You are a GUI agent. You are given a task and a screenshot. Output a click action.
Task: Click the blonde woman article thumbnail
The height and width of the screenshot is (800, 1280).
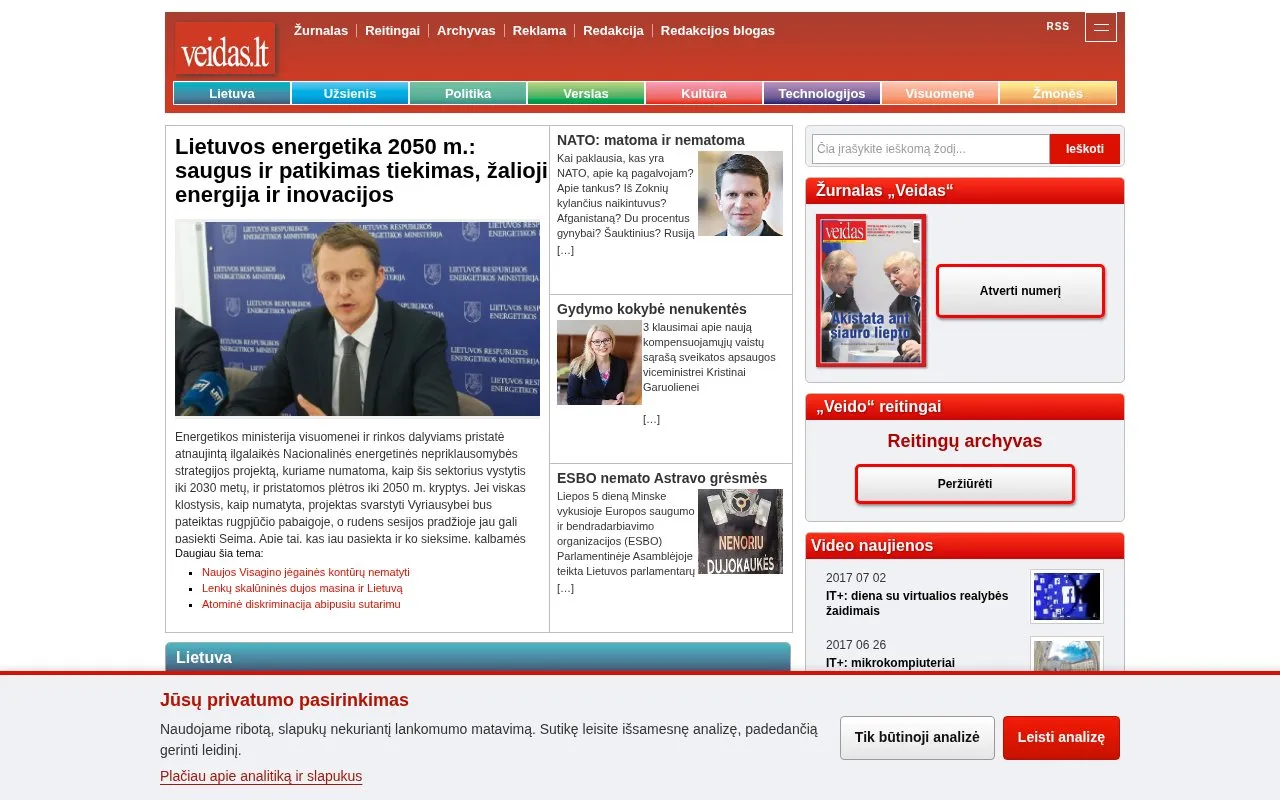pyautogui.click(x=599, y=362)
